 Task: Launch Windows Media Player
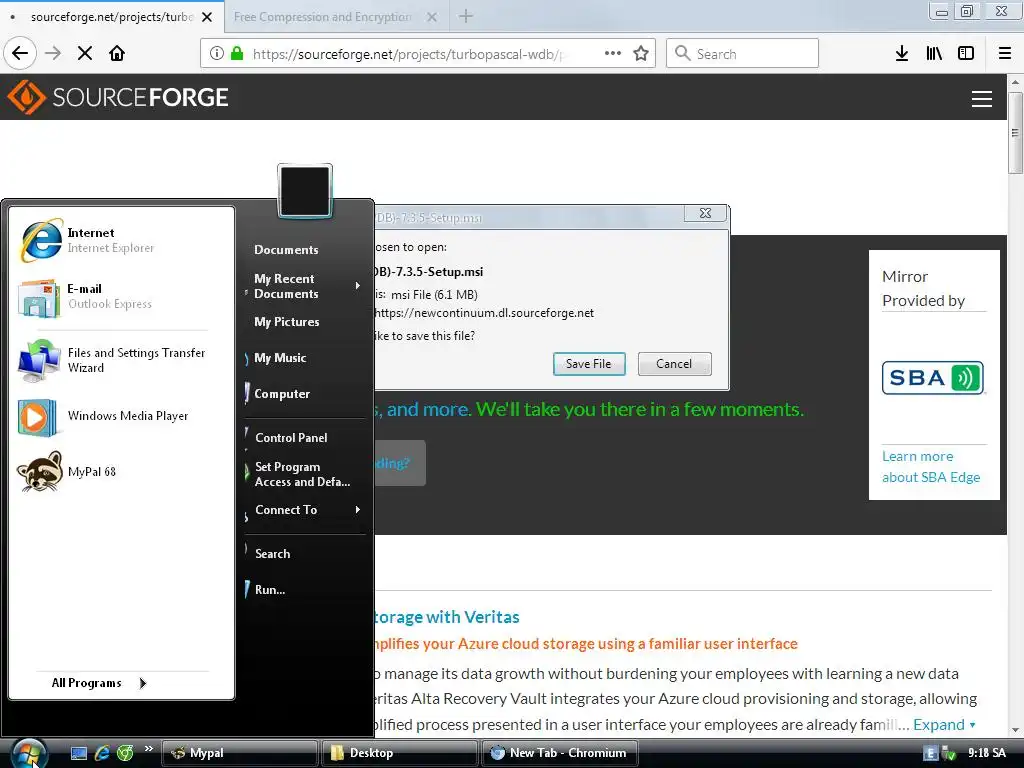click(x=121, y=416)
